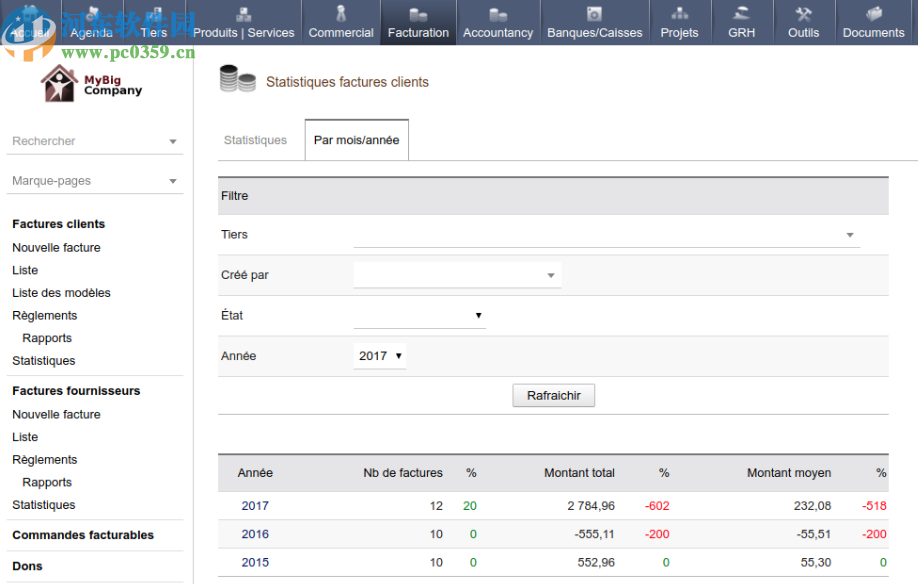The image size is (918, 584).
Task: Click the MyBig Company logo
Action: pyautogui.click(x=91, y=84)
